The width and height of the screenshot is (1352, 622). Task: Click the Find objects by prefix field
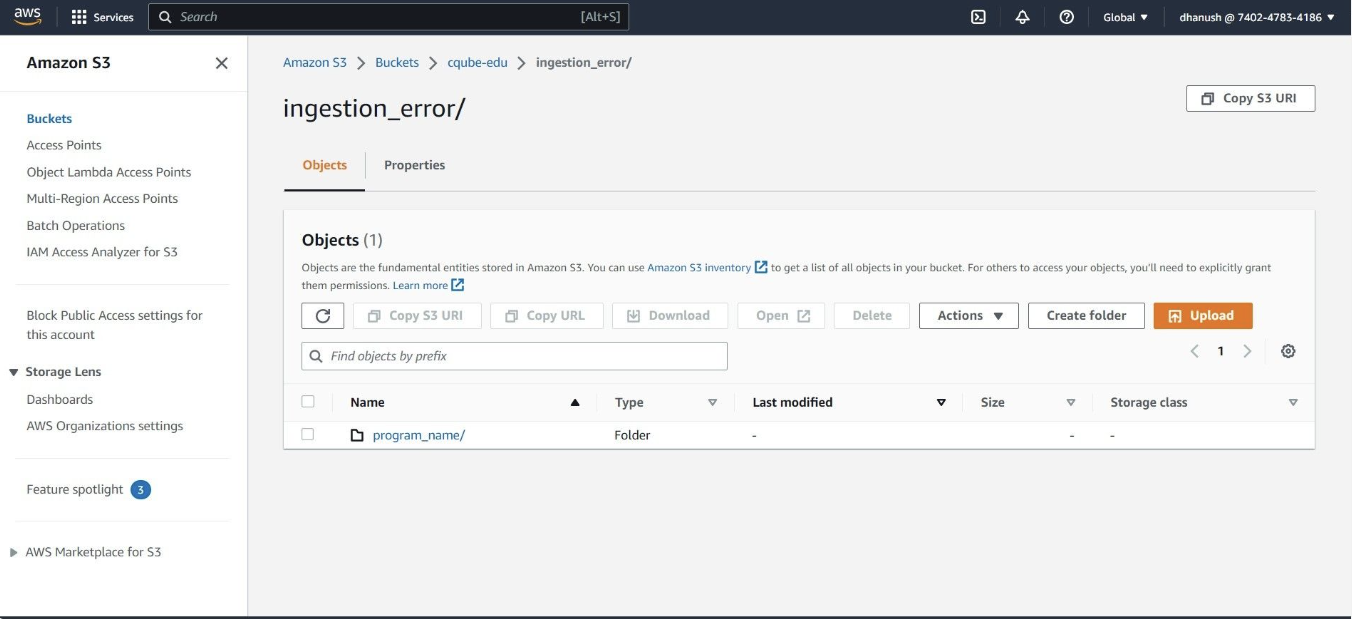point(514,356)
